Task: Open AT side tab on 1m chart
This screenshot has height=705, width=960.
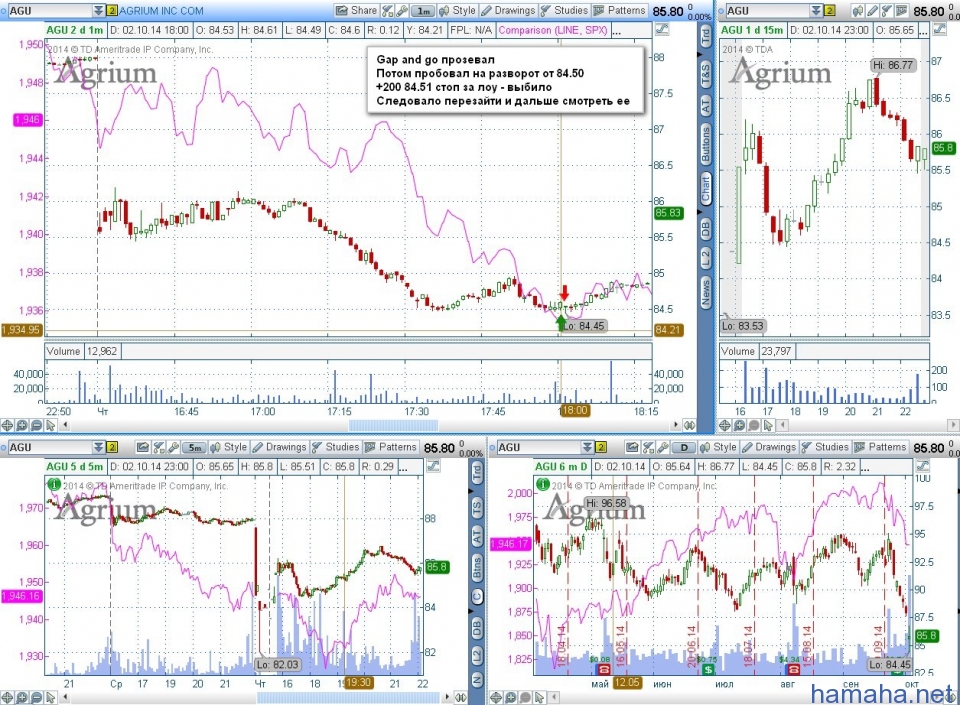Action: tap(705, 105)
